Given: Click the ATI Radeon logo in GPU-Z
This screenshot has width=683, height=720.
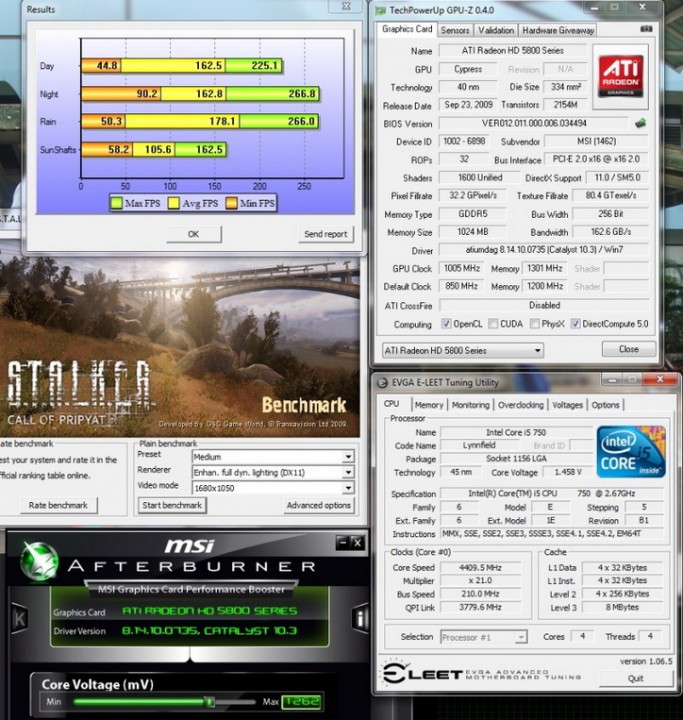Looking at the screenshot, I should pos(621,76).
